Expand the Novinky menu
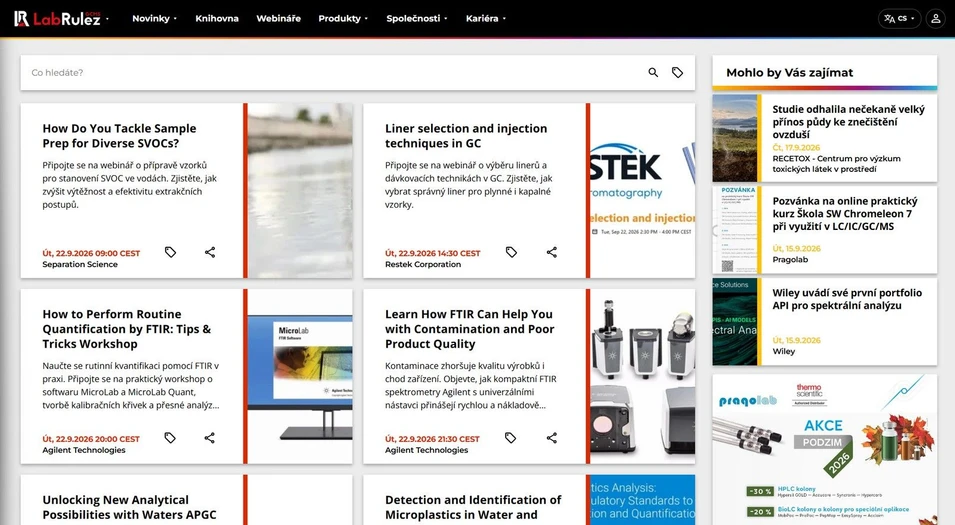Screen dimensions: 955x525 coord(154,18)
